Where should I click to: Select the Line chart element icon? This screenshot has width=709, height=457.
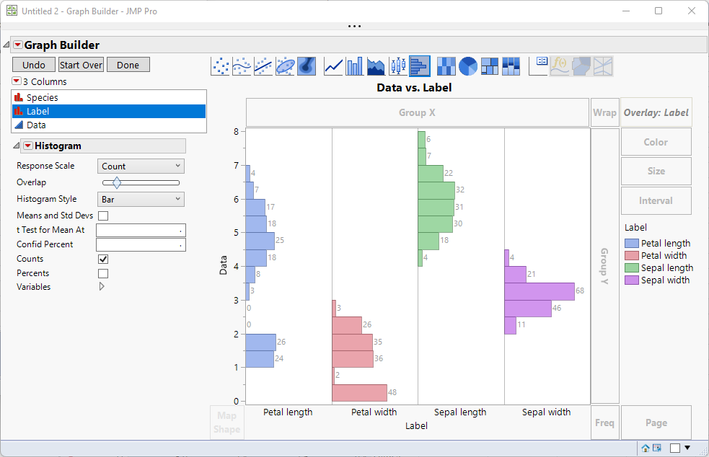333,66
